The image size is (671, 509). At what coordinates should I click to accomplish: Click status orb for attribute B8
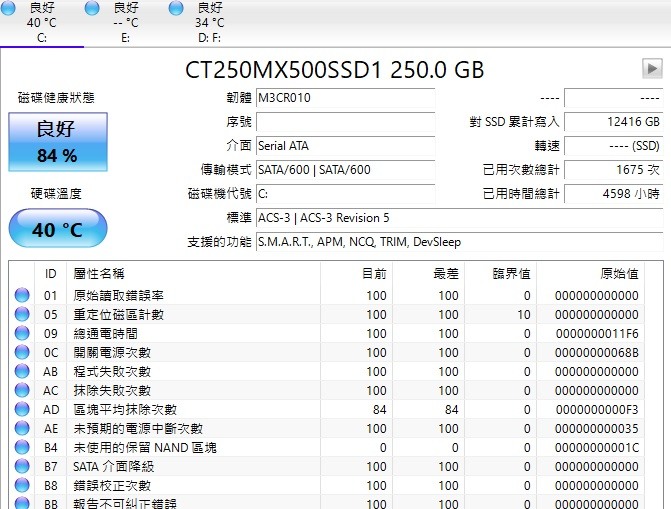(x=22, y=485)
